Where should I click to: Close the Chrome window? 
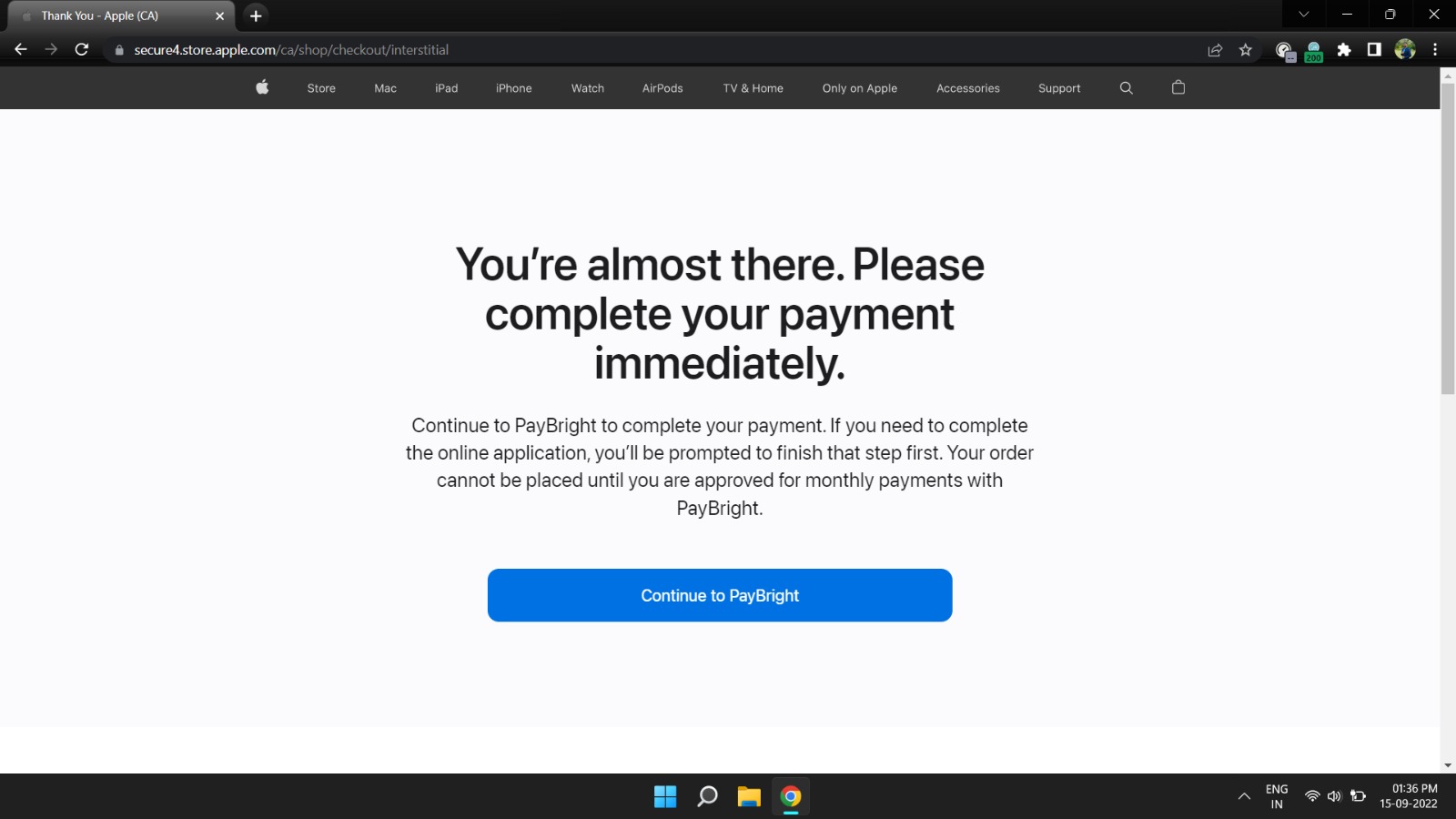(1433, 14)
